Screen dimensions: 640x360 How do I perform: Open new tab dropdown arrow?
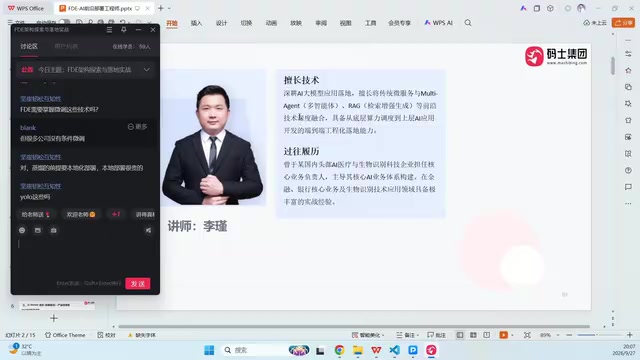[x=169, y=8]
